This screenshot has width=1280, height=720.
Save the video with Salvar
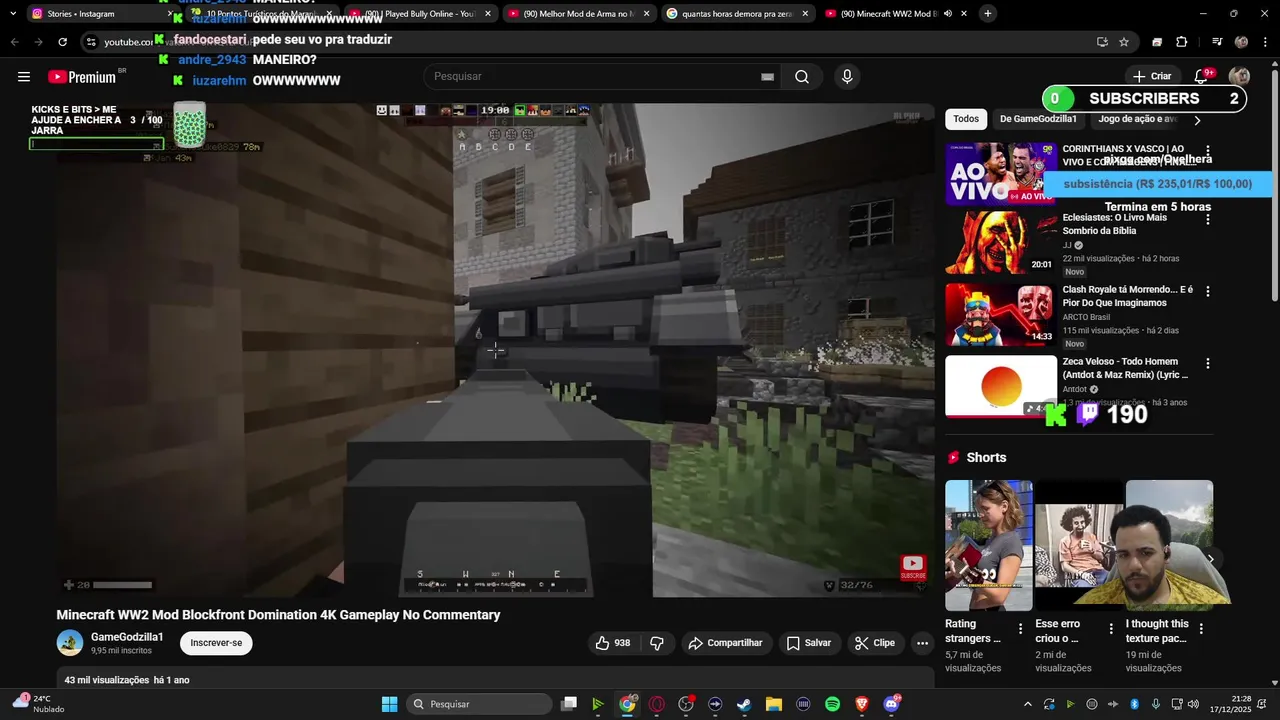coord(808,643)
